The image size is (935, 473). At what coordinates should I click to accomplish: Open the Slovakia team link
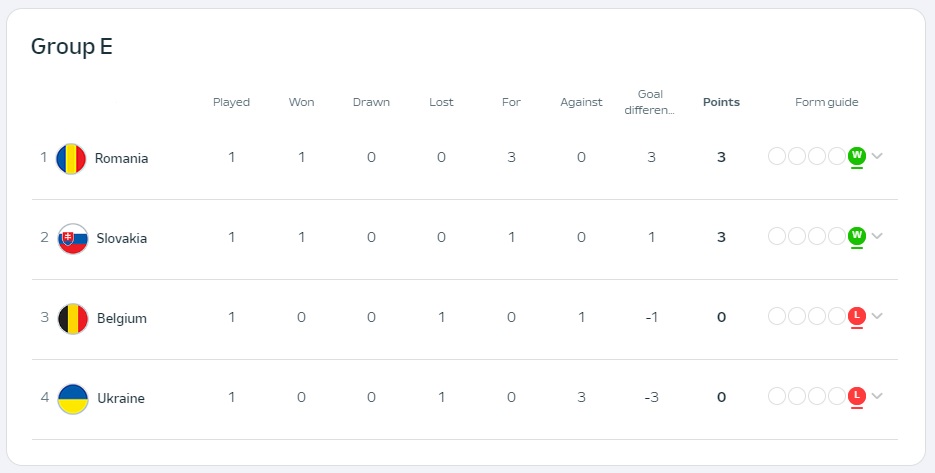[x=122, y=239]
